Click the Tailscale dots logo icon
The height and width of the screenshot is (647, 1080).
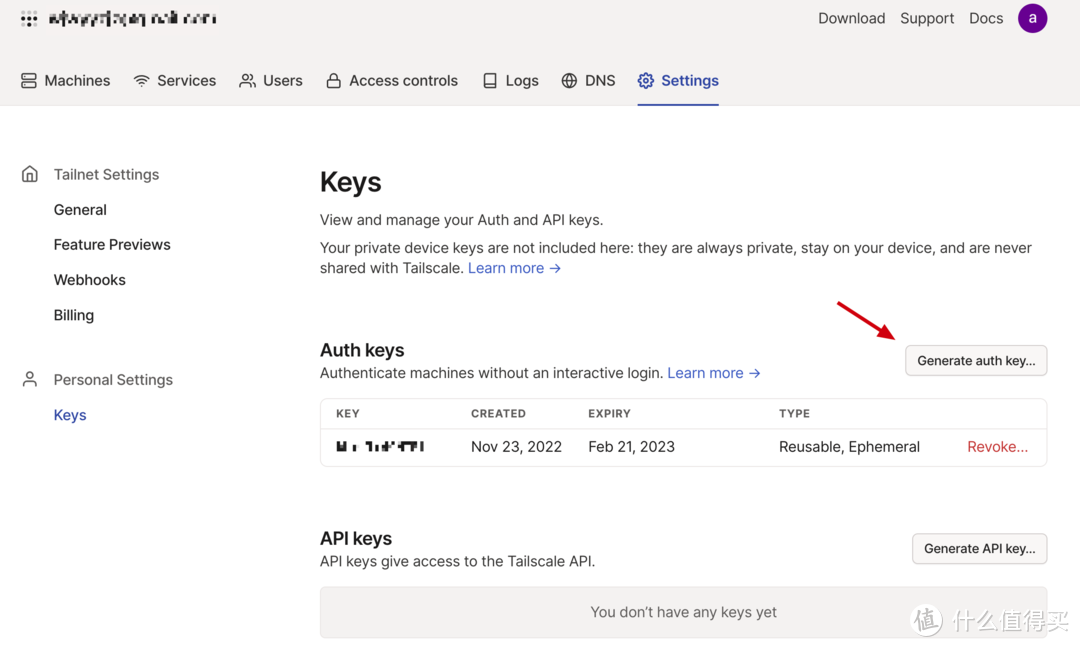(29, 19)
